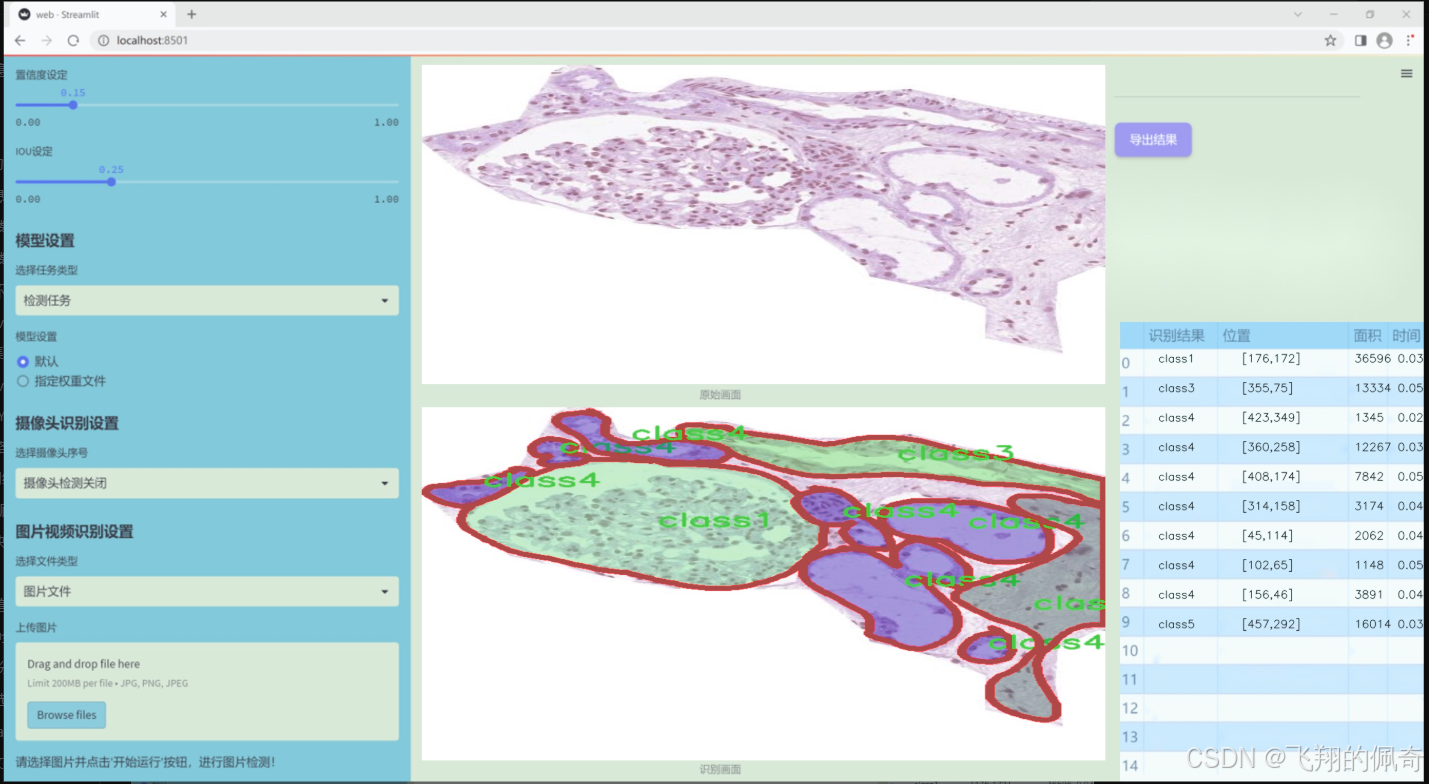1429x784 pixels.
Task: Click the segmented result image (识别画面)
Action: click(x=763, y=583)
